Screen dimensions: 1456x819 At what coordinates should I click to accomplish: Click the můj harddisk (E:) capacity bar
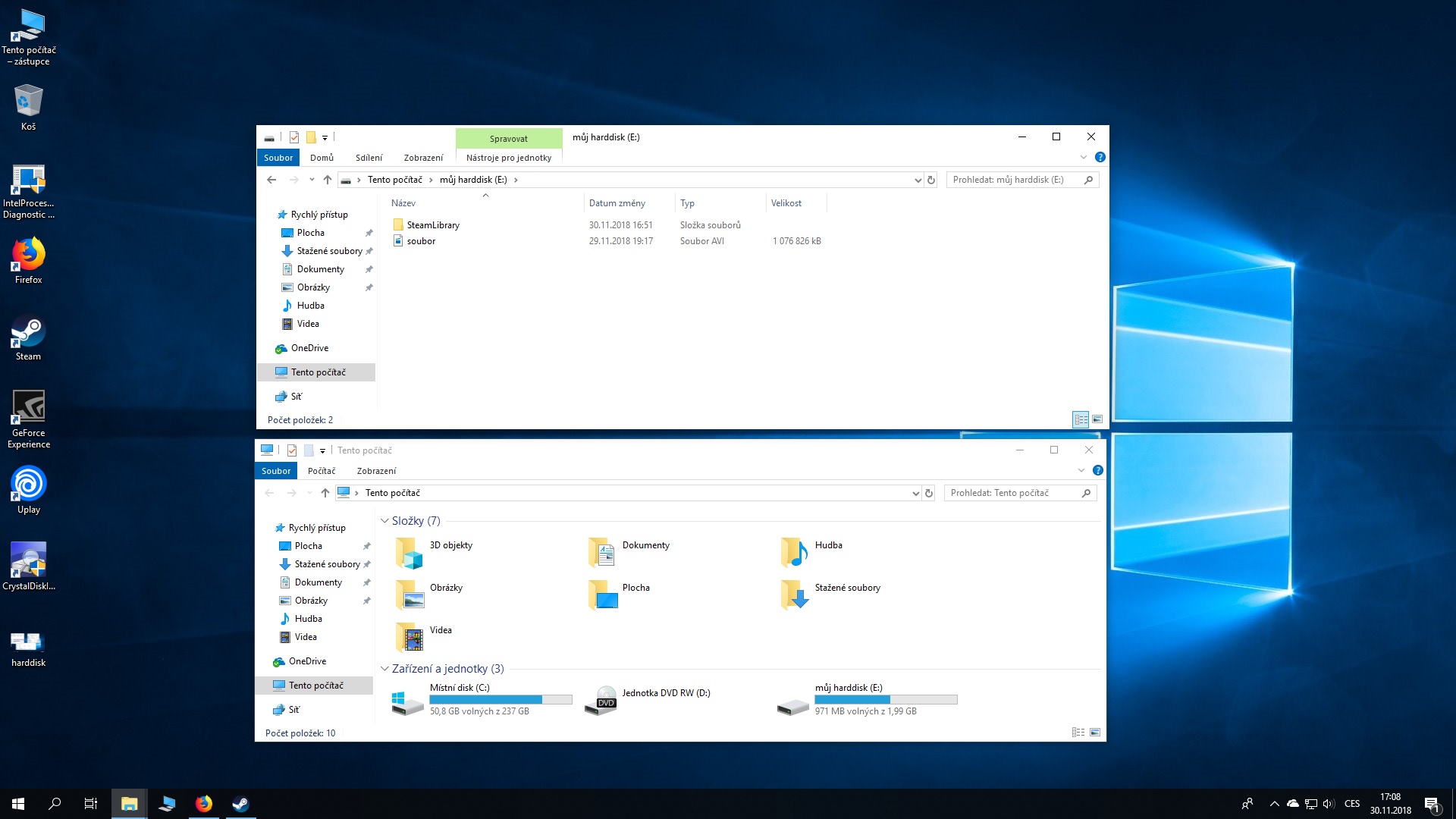pyautogui.click(x=885, y=699)
